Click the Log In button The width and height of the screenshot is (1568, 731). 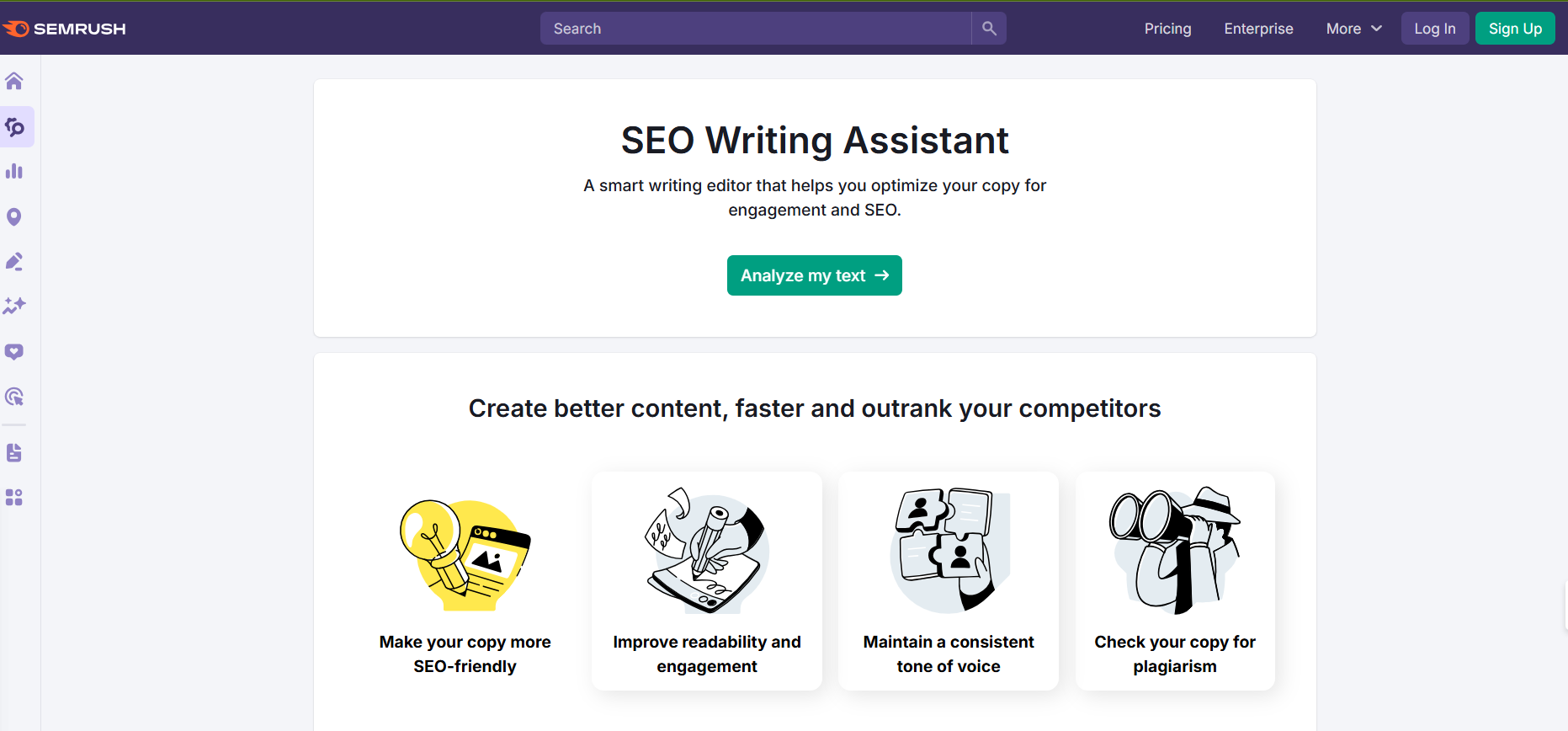(1434, 28)
